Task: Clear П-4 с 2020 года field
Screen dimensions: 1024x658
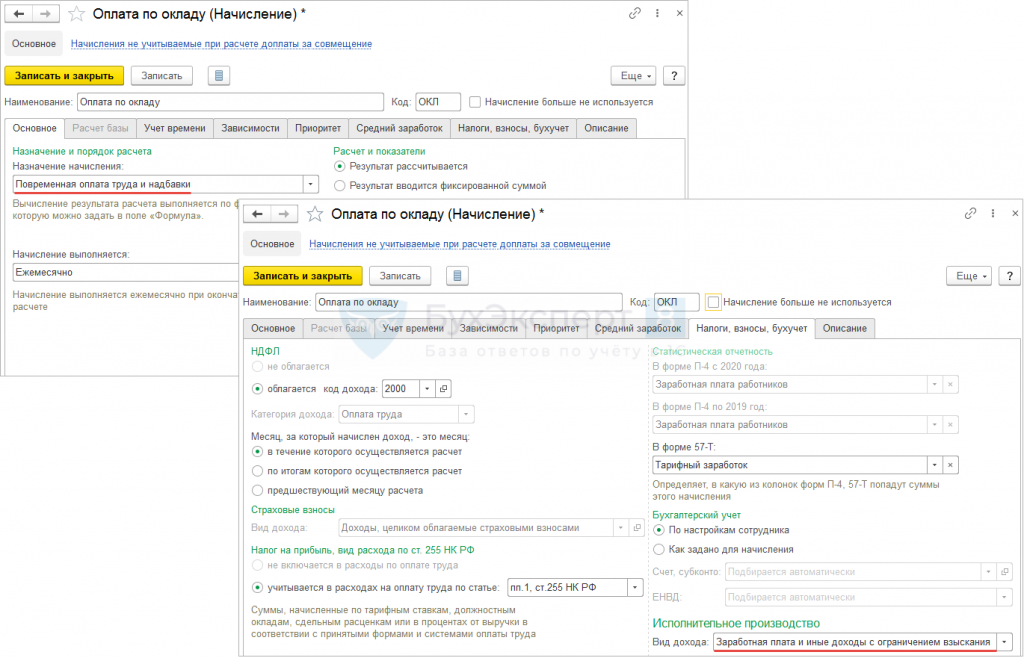Action: (x=950, y=384)
